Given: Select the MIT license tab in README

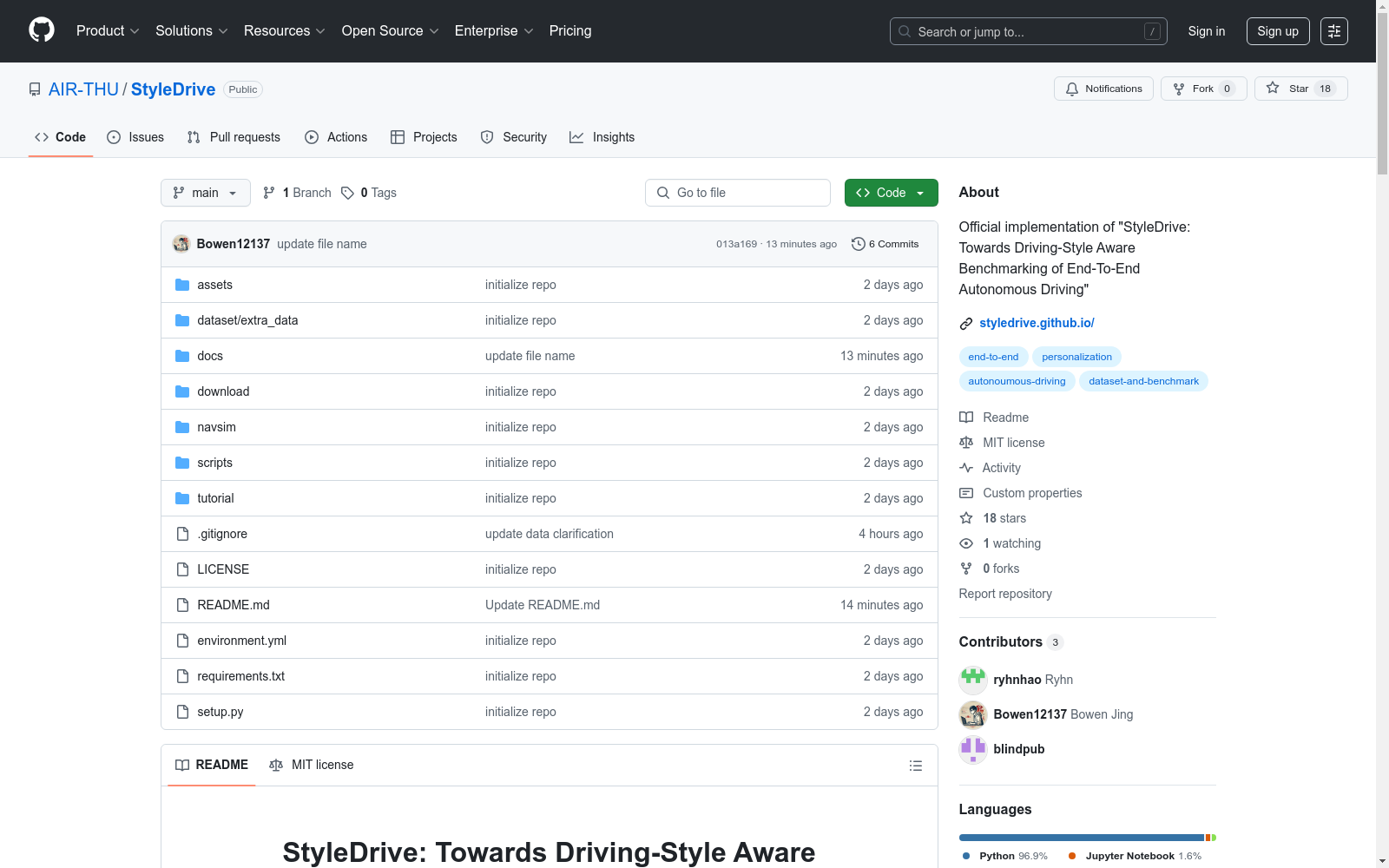Looking at the screenshot, I should coord(312,765).
